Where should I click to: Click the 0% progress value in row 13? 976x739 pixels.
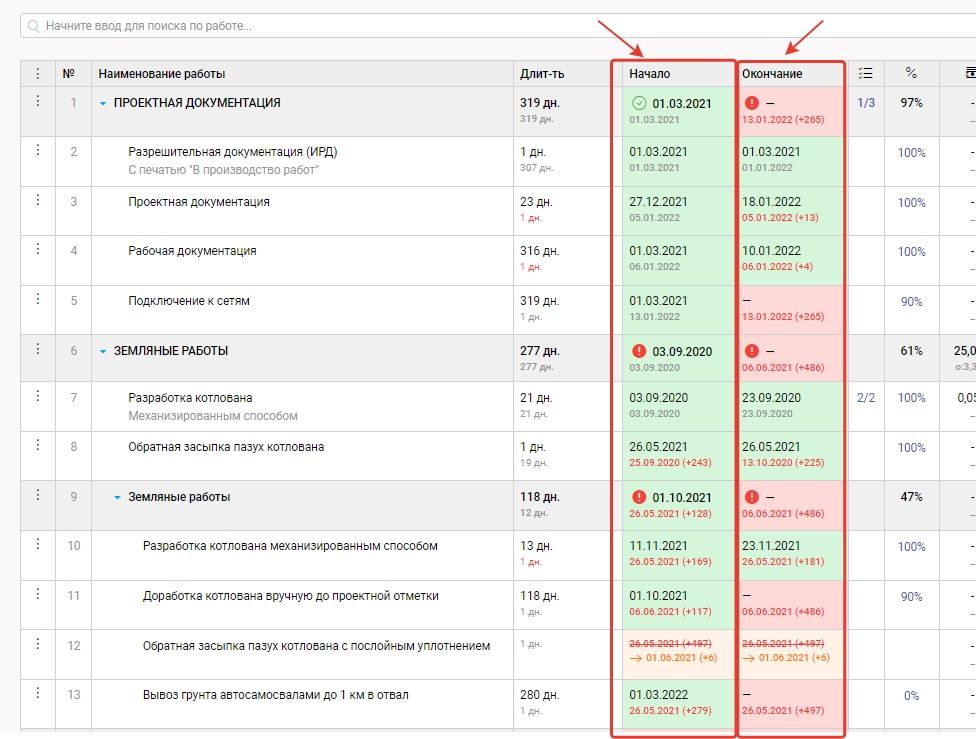(911, 696)
